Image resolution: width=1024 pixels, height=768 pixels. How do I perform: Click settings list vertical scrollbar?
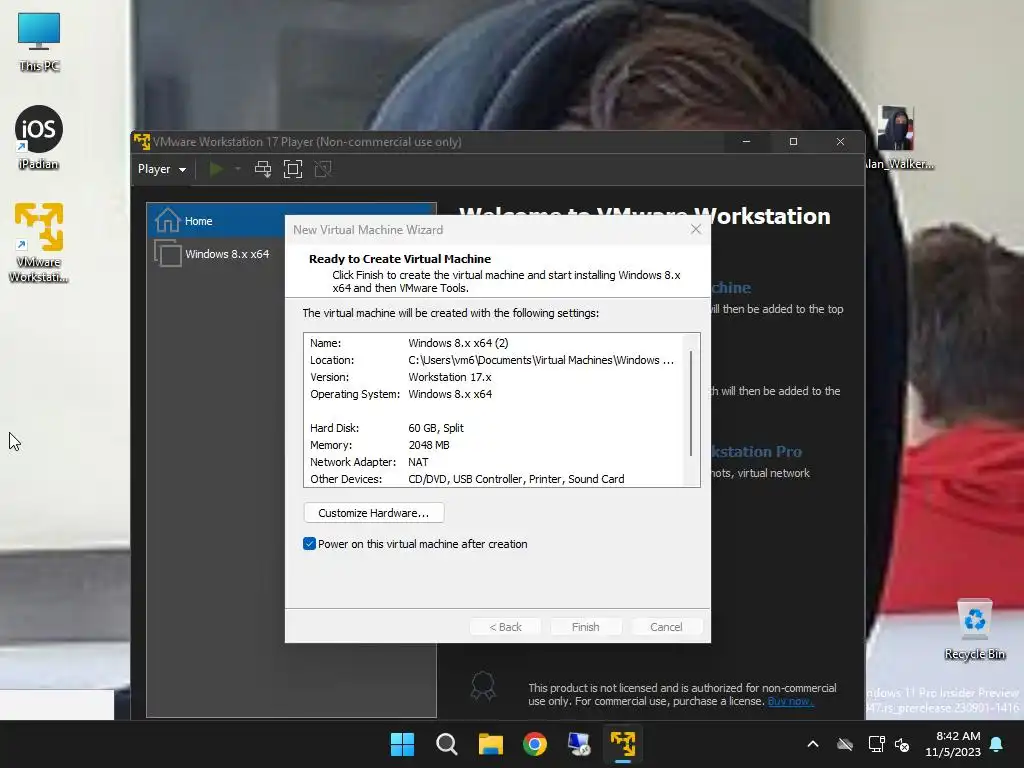pos(691,404)
